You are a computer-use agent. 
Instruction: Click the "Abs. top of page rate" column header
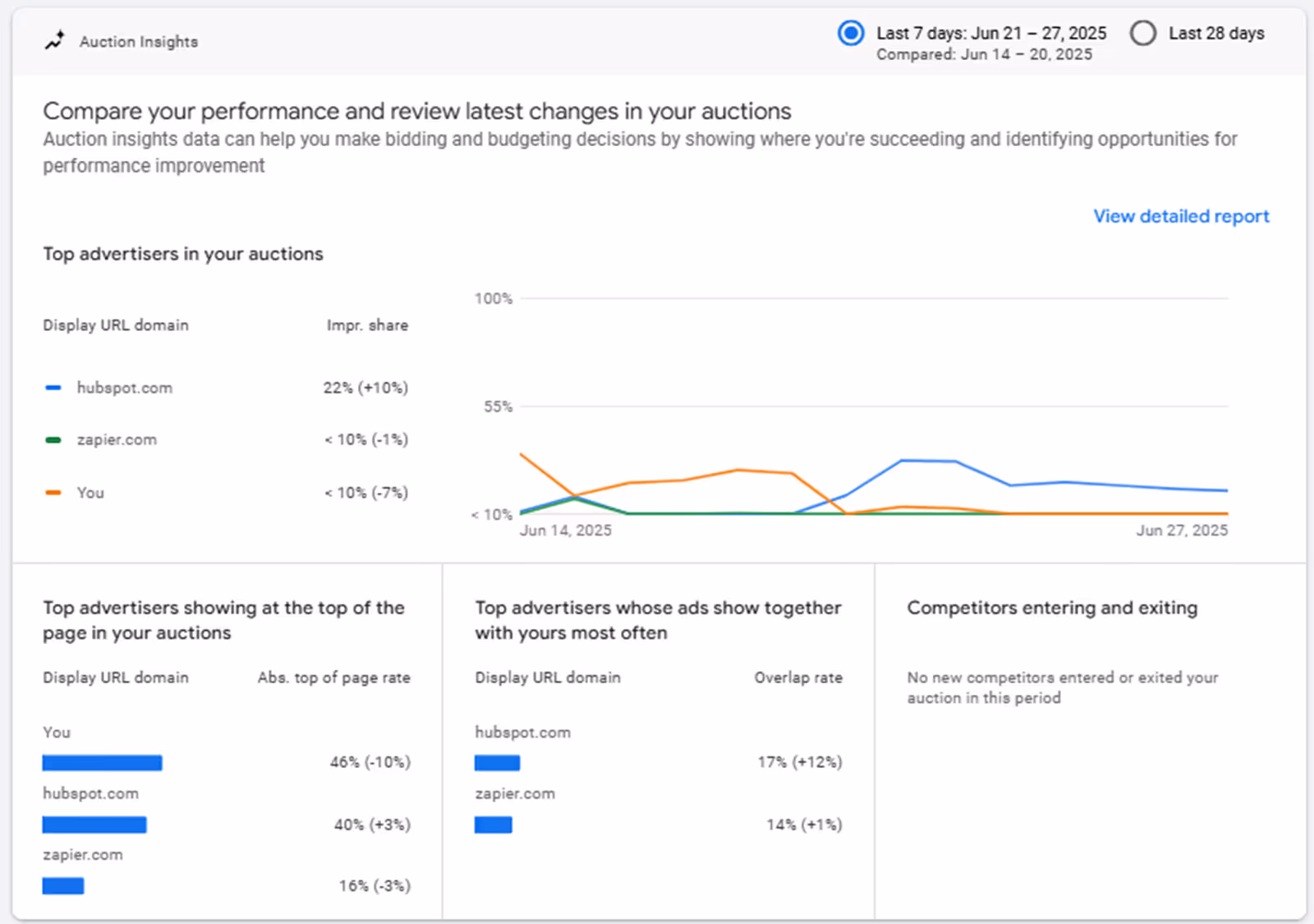[x=333, y=678]
